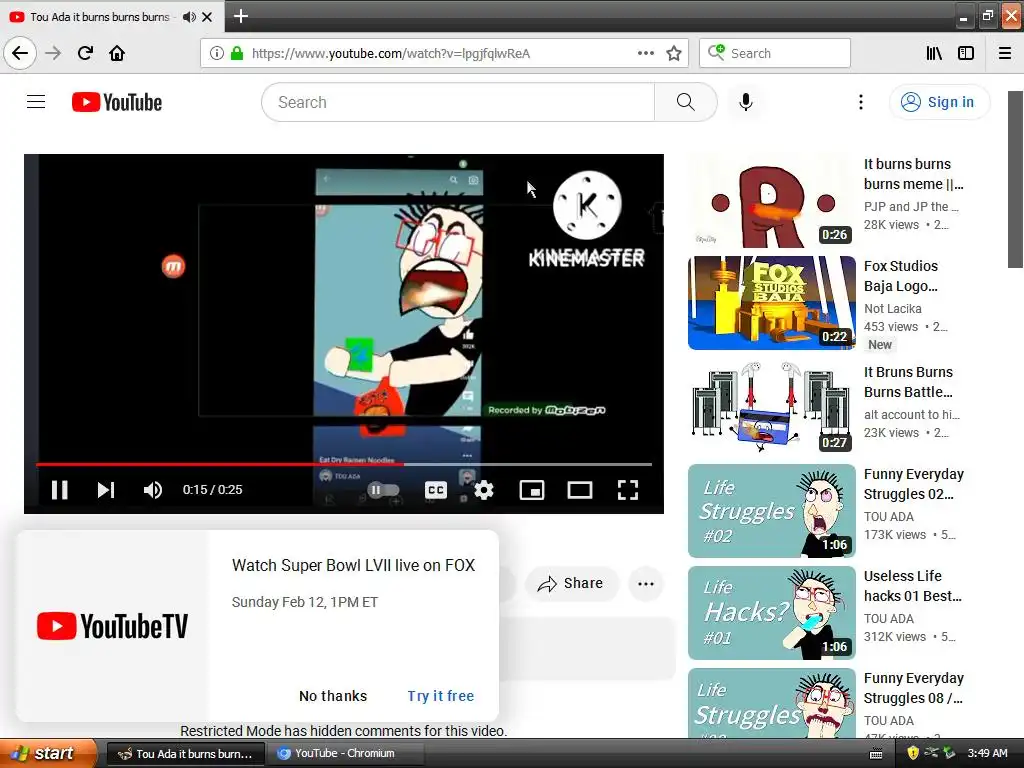Click Useless Life hacks 01 title
Image resolution: width=1024 pixels, height=768 pixels.
[912, 586]
